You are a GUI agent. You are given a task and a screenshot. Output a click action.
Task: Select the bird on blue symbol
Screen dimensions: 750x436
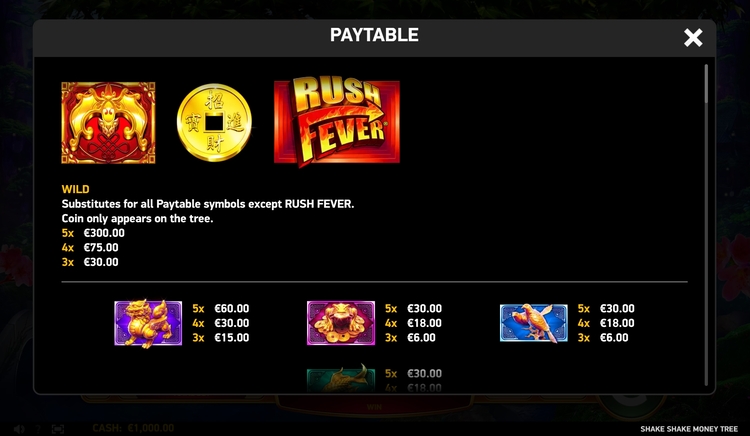(534, 323)
